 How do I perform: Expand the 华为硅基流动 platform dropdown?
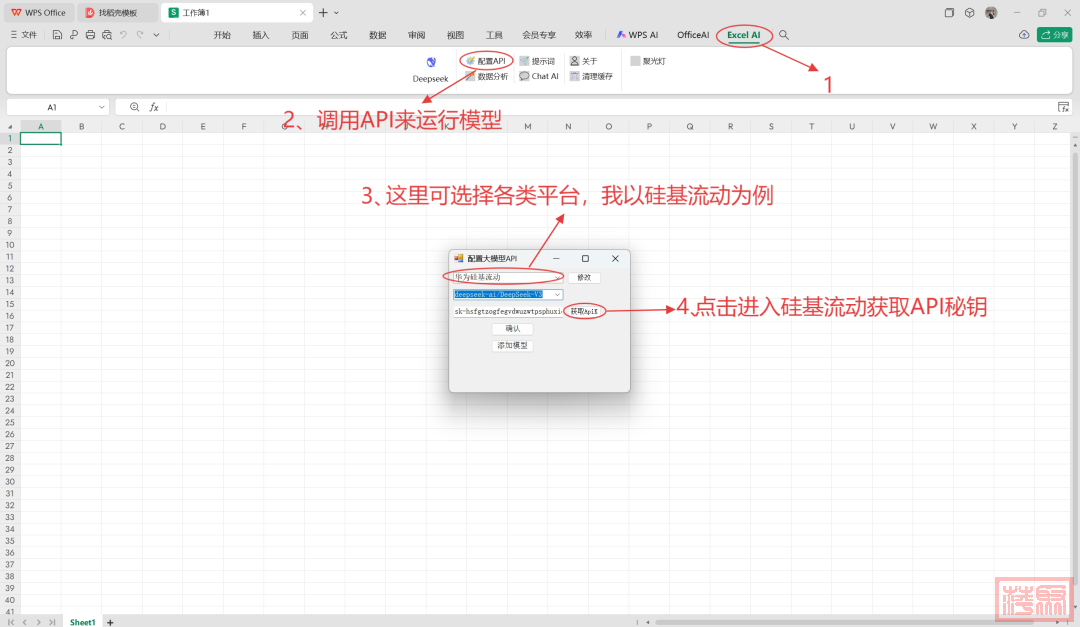click(x=558, y=277)
